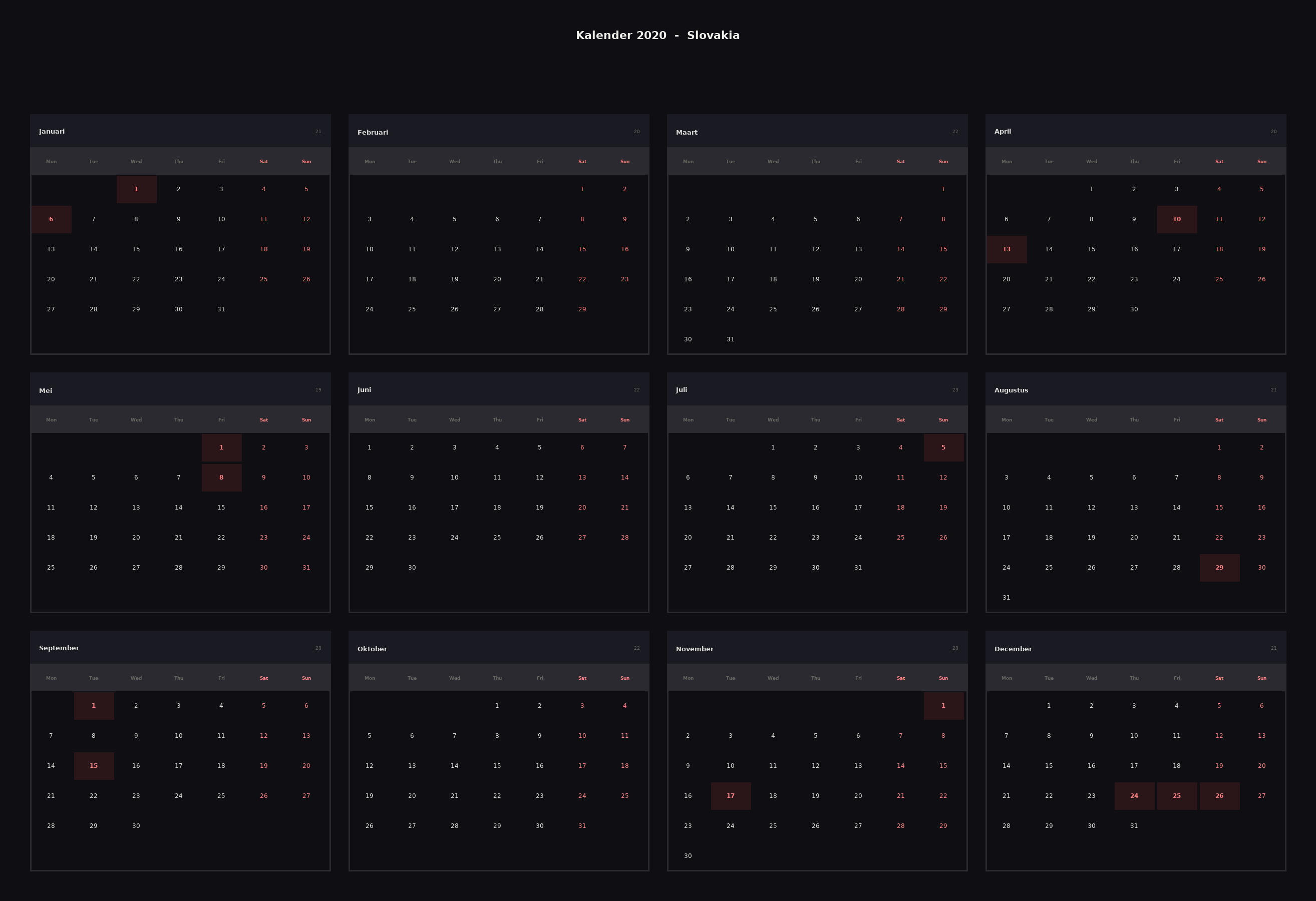This screenshot has height=901, width=1316.
Task: Select January 1 holiday in Januari
Action: click(x=137, y=189)
